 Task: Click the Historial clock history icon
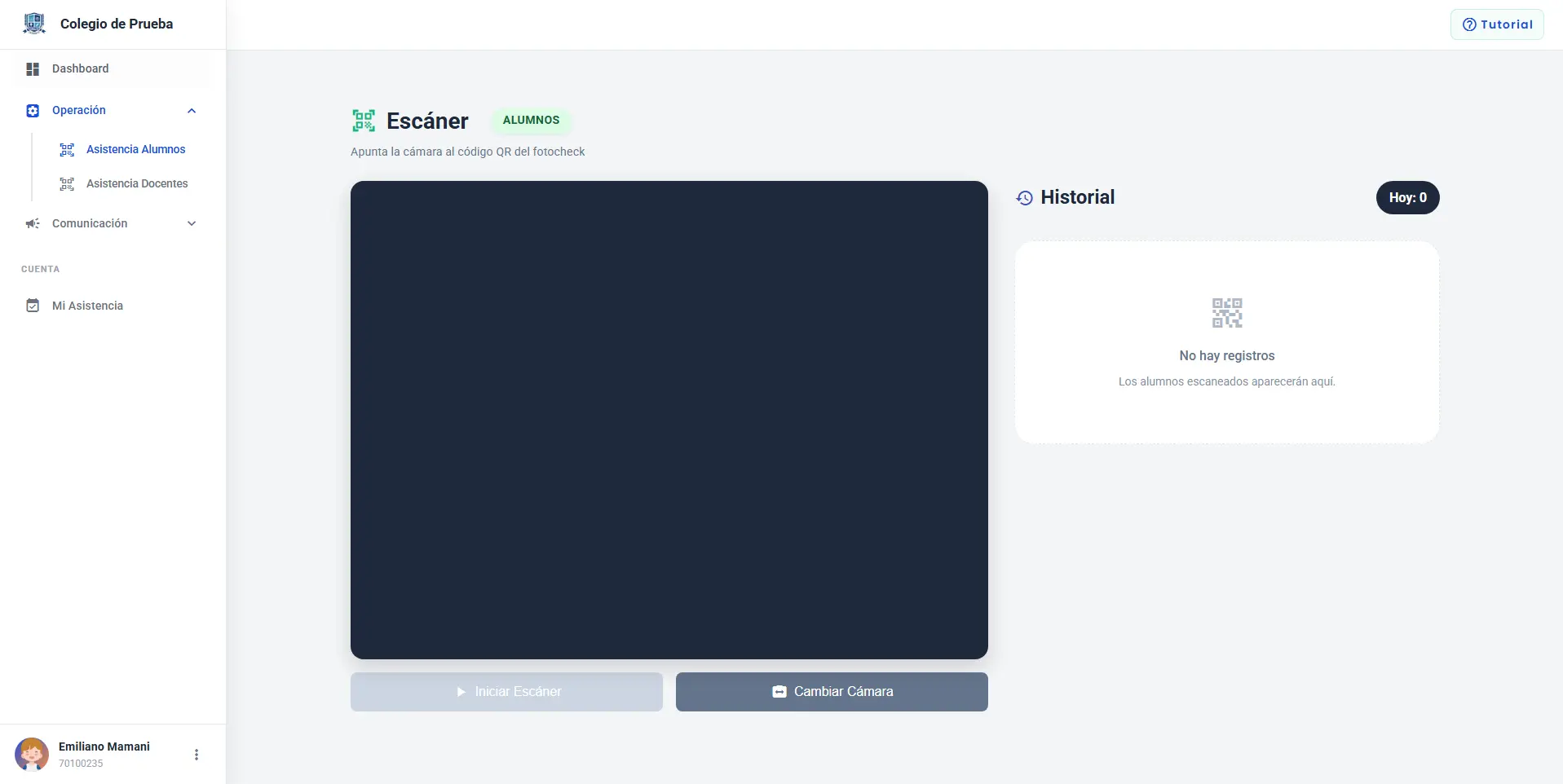pos(1025,198)
